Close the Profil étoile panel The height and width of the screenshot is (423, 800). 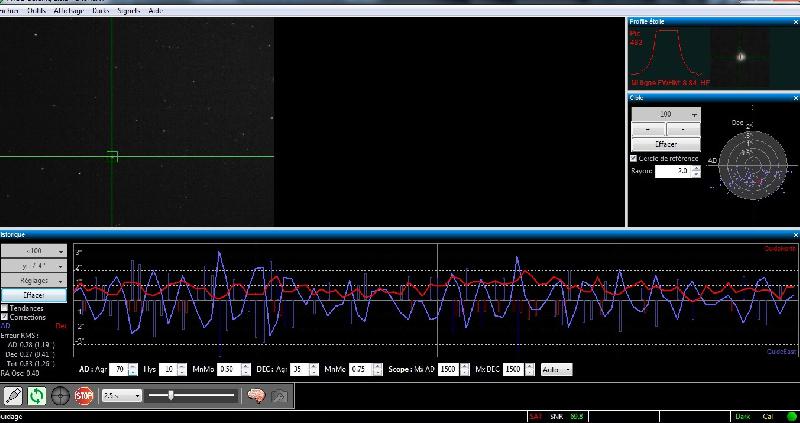(x=795, y=22)
